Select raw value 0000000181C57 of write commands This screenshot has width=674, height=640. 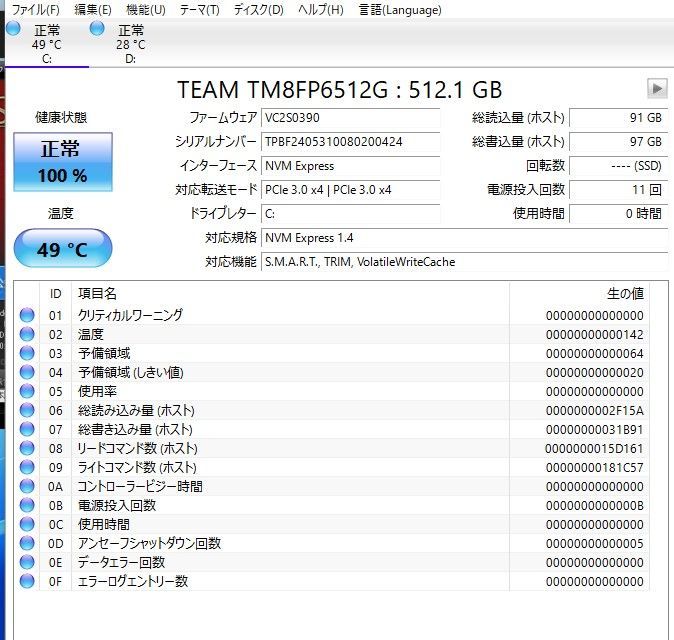pos(594,468)
